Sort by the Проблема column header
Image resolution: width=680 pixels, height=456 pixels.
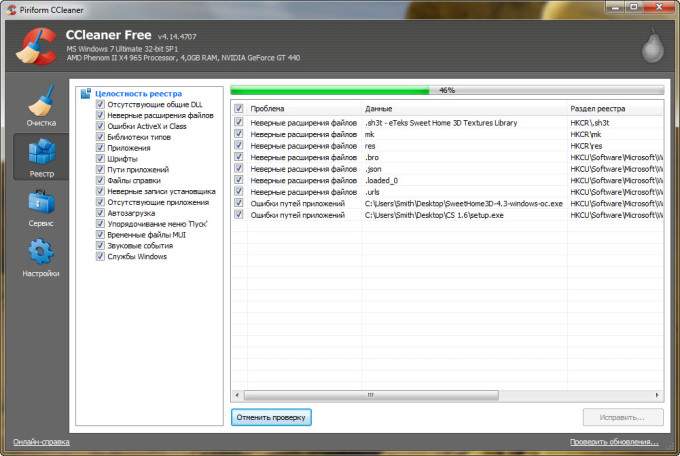(304, 108)
